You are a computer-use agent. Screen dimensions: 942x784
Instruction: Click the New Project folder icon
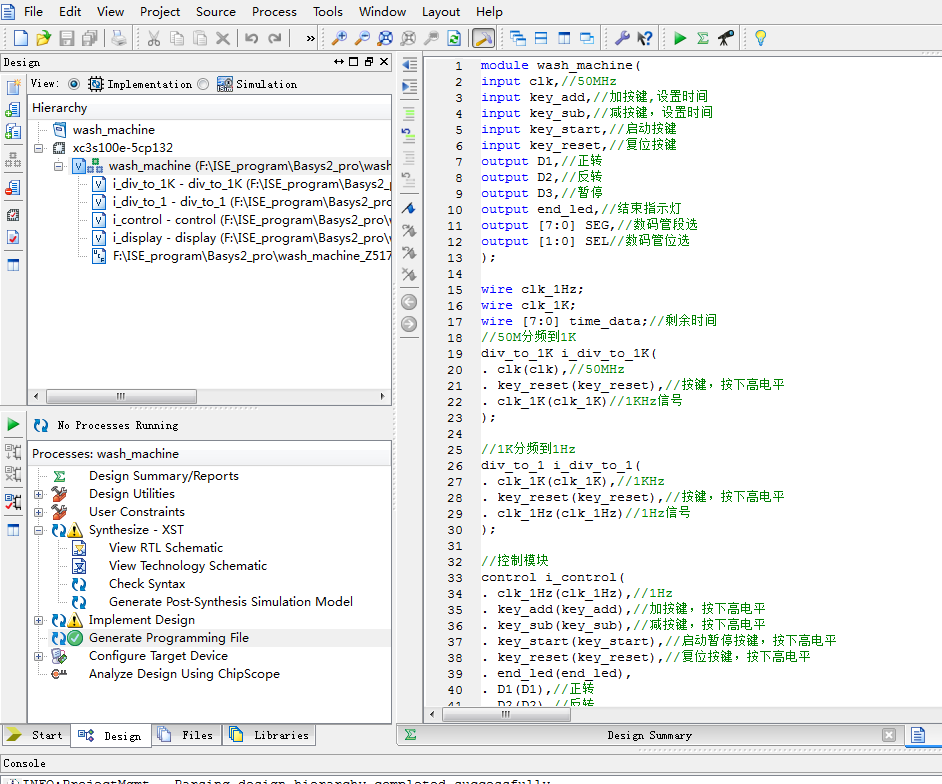(x=43, y=37)
